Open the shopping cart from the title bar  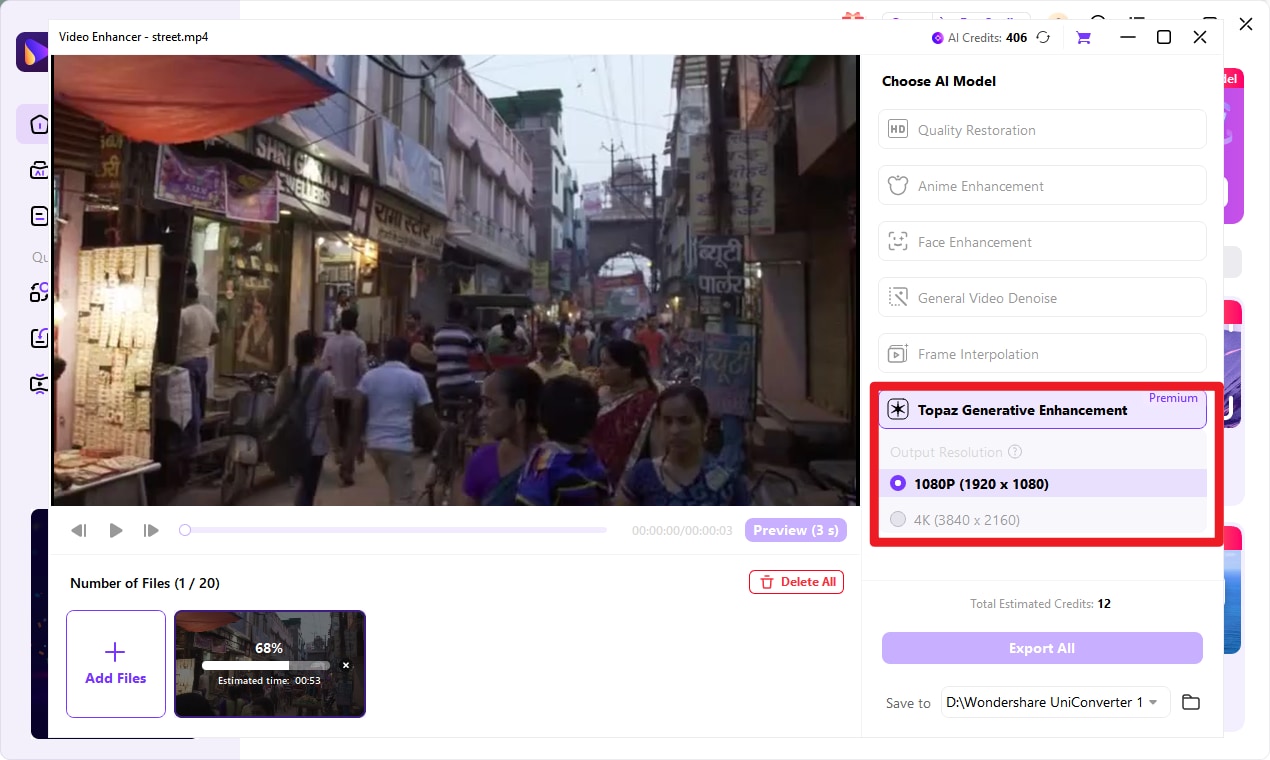[x=1083, y=37]
